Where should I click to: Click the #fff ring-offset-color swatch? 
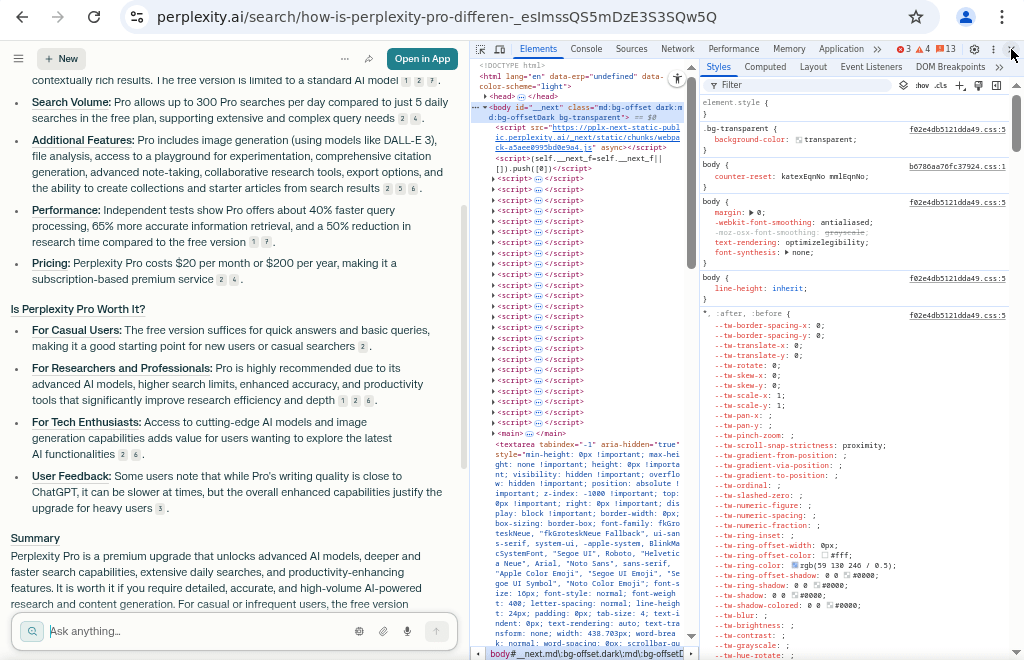(x=825, y=556)
